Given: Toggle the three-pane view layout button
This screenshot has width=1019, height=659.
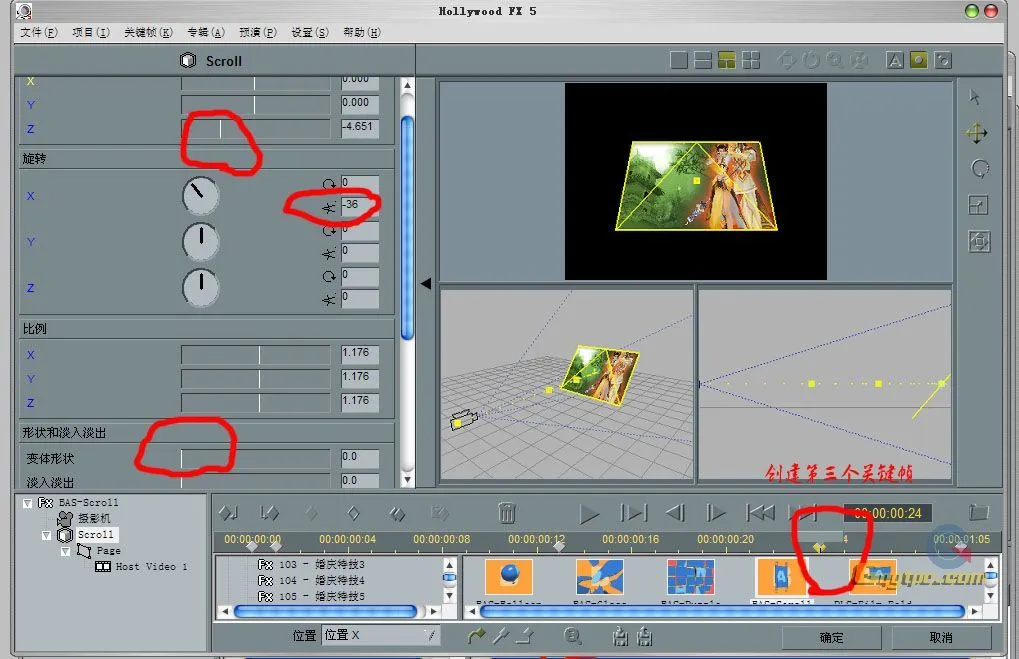Looking at the screenshot, I should (x=726, y=60).
